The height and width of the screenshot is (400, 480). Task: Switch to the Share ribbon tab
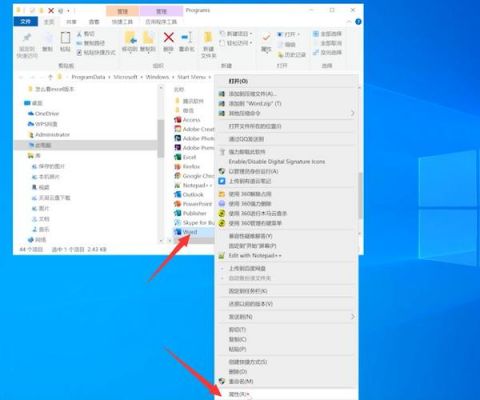click(x=71, y=22)
